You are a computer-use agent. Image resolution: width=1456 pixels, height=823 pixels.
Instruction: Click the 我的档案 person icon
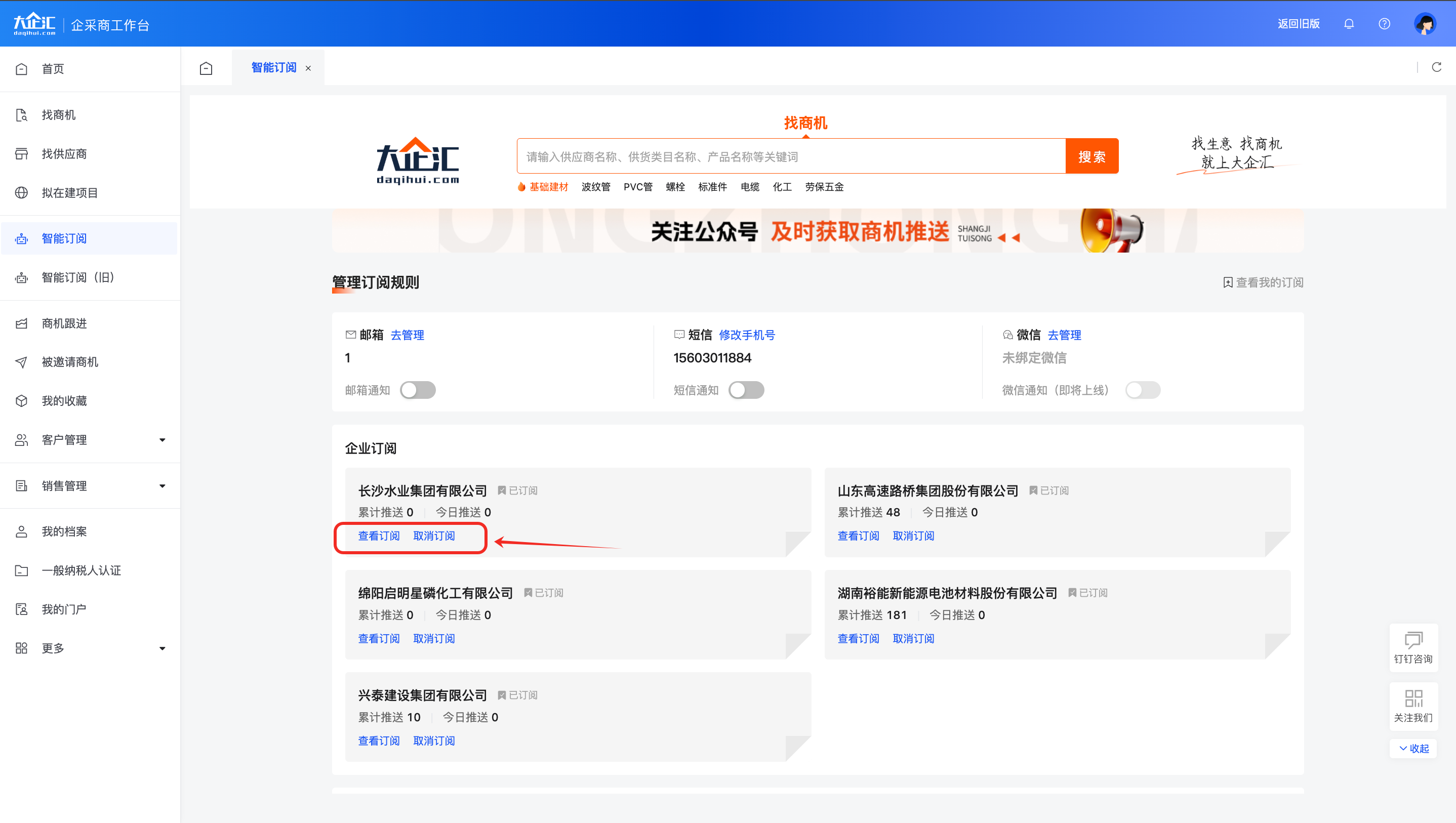(21, 531)
